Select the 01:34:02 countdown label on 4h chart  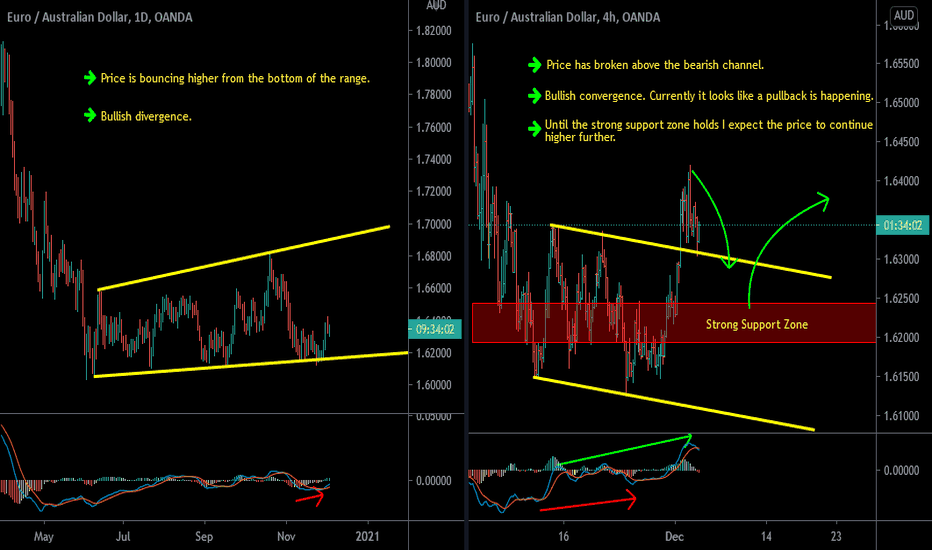(x=902, y=225)
